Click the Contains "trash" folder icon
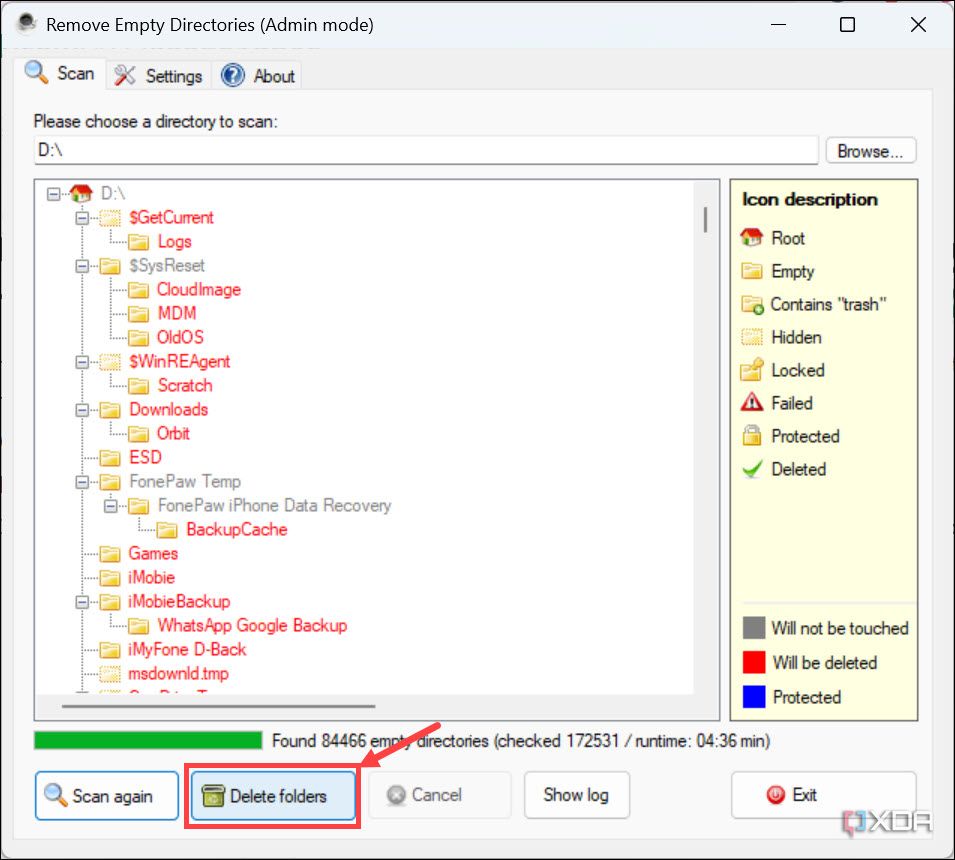The image size is (955, 860). tap(752, 304)
